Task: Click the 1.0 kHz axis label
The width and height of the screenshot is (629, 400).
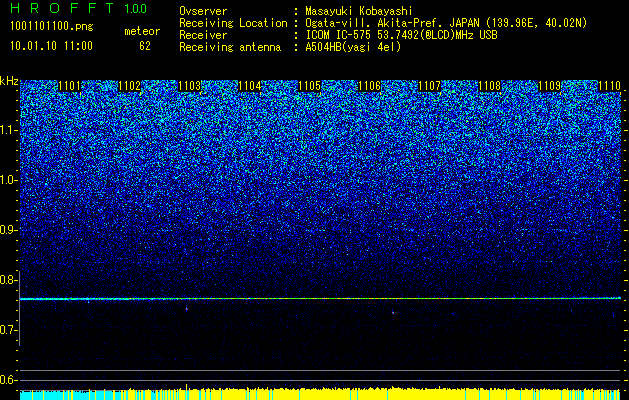Action: pos(8,180)
